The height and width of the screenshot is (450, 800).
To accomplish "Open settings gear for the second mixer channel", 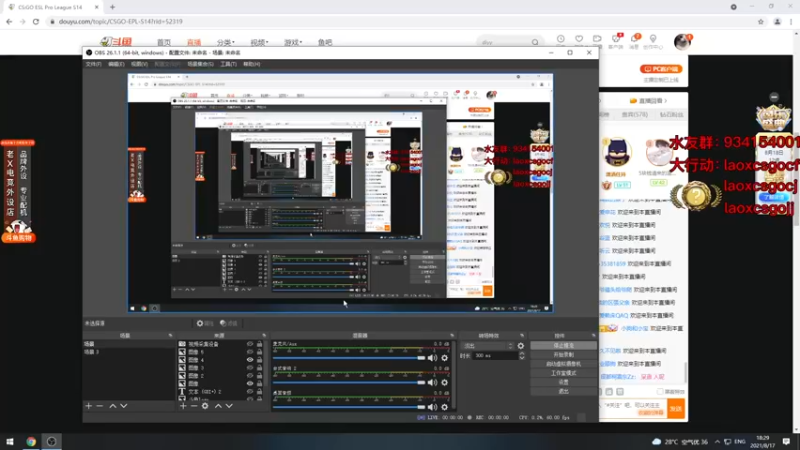I will (x=445, y=383).
